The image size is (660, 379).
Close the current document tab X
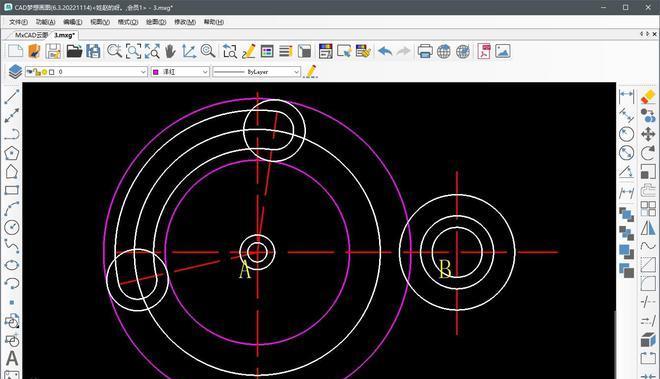coord(655,34)
